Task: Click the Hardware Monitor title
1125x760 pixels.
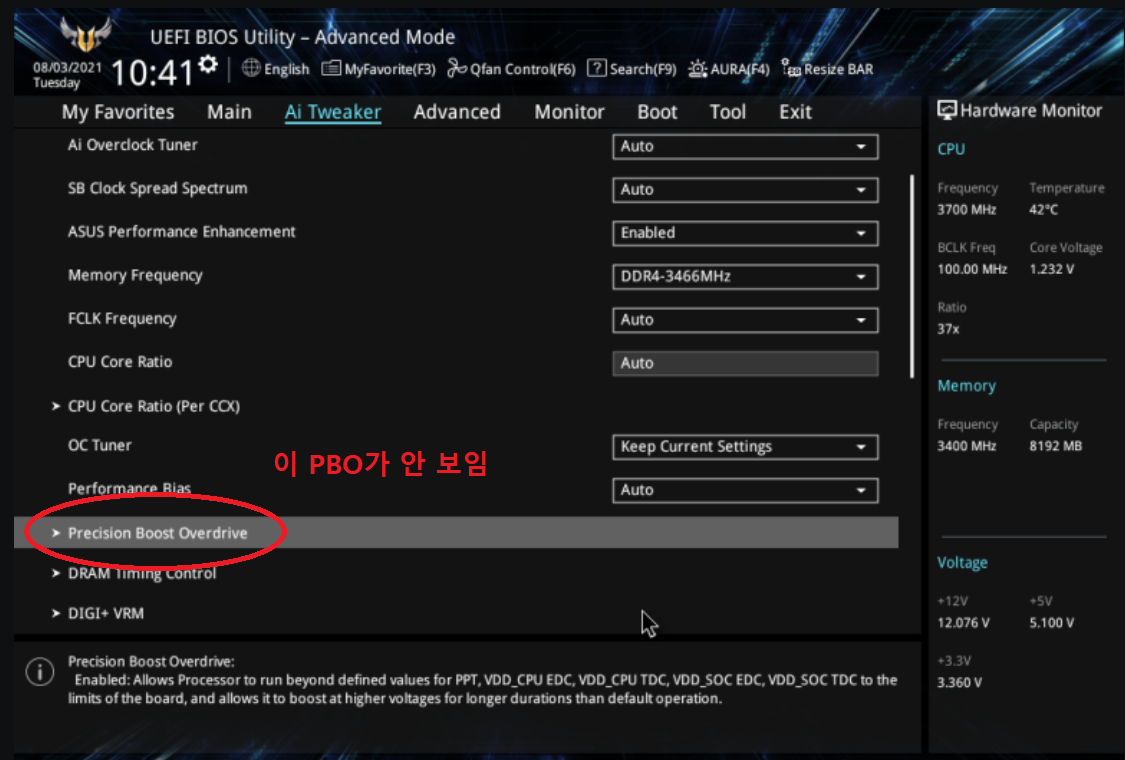Action: 1031,111
